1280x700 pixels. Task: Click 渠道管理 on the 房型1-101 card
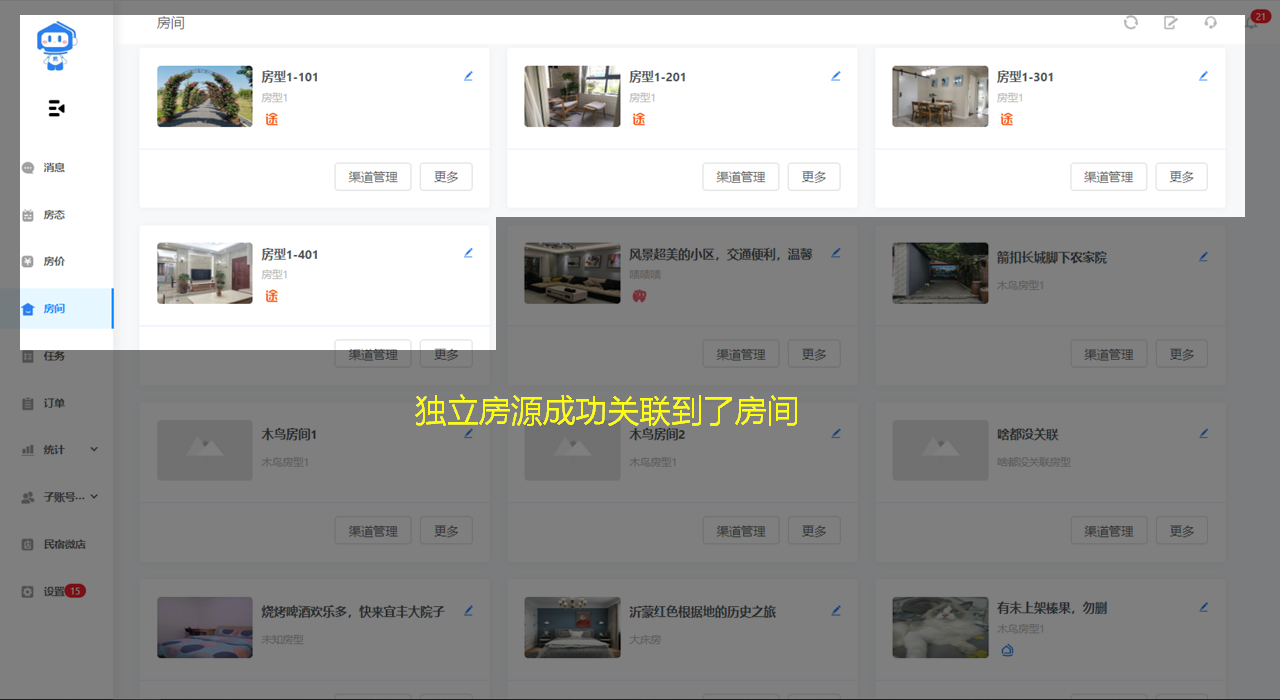[x=373, y=177]
